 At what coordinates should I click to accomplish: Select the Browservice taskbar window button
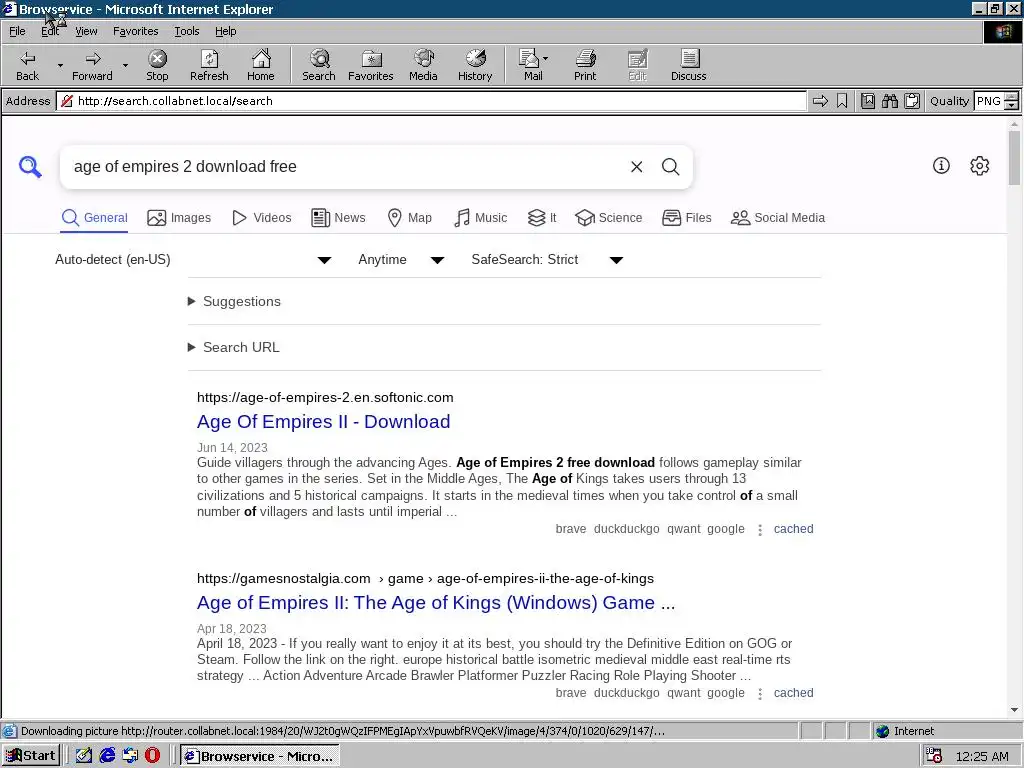[259, 756]
